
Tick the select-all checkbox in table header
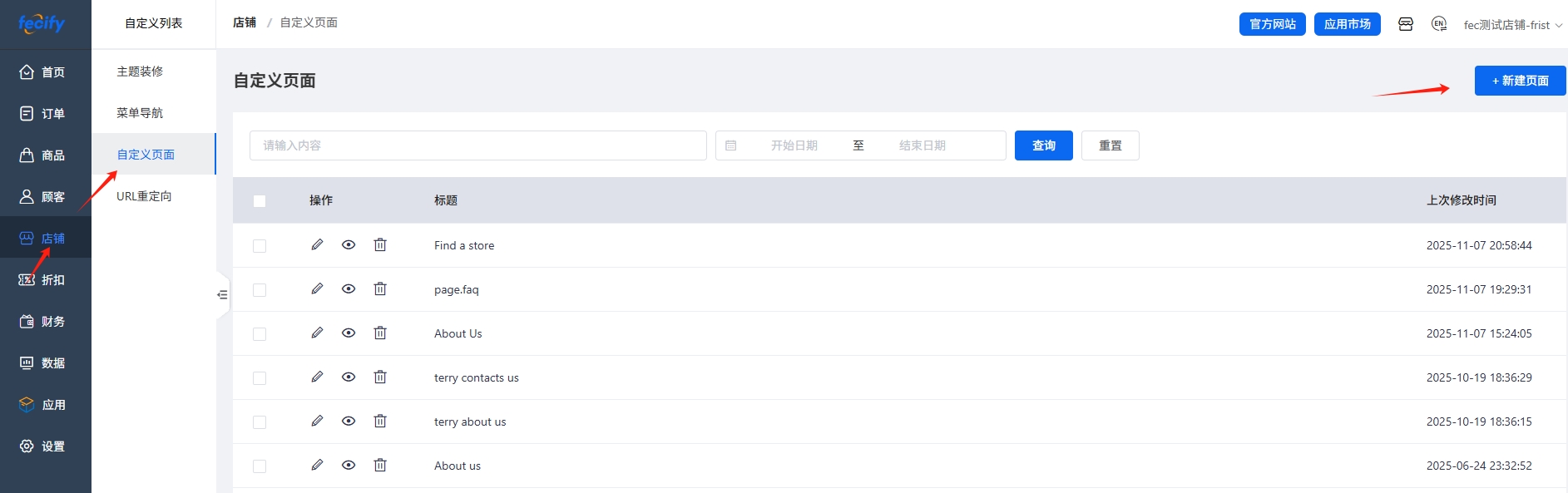click(260, 201)
